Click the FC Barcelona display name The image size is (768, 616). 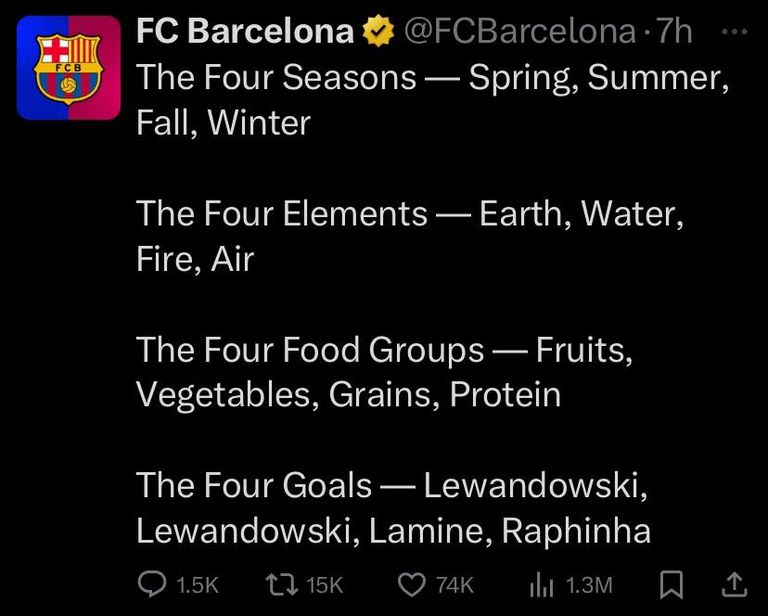[245, 32]
